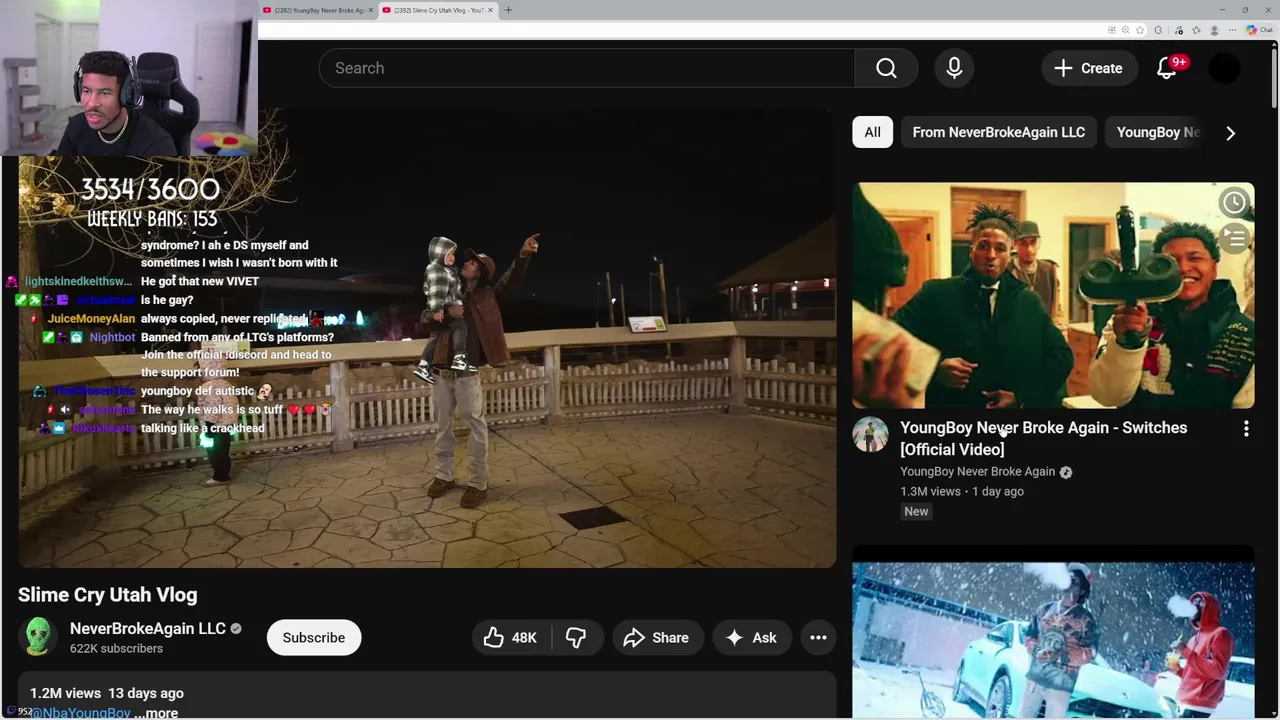Open NeverBrokeAgain LLC channel name link
This screenshot has height=720, width=1280.
[x=147, y=628]
